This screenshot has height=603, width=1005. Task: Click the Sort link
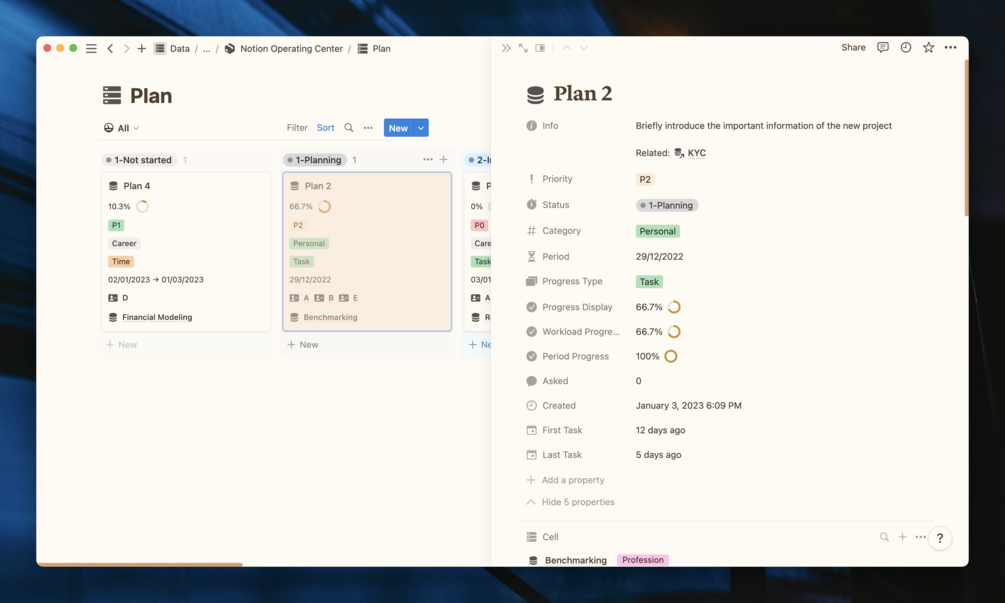click(x=326, y=128)
